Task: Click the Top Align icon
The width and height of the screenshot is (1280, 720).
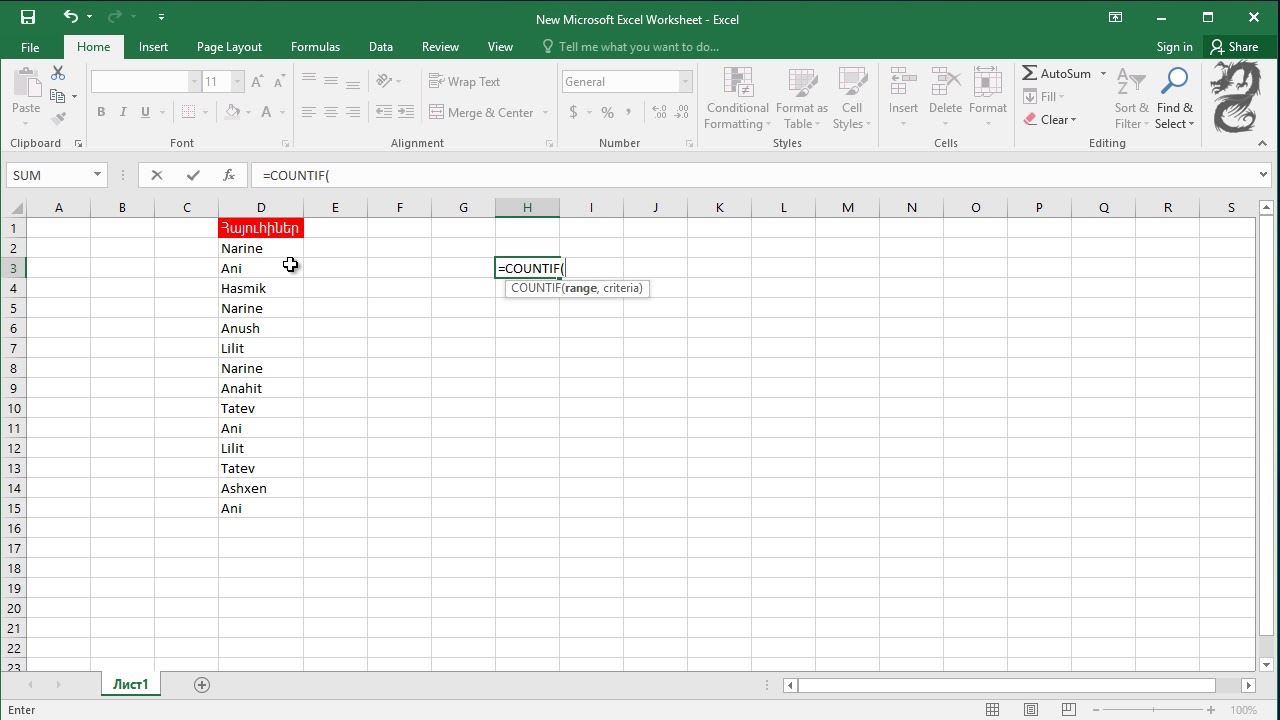Action: coord(309,82)
